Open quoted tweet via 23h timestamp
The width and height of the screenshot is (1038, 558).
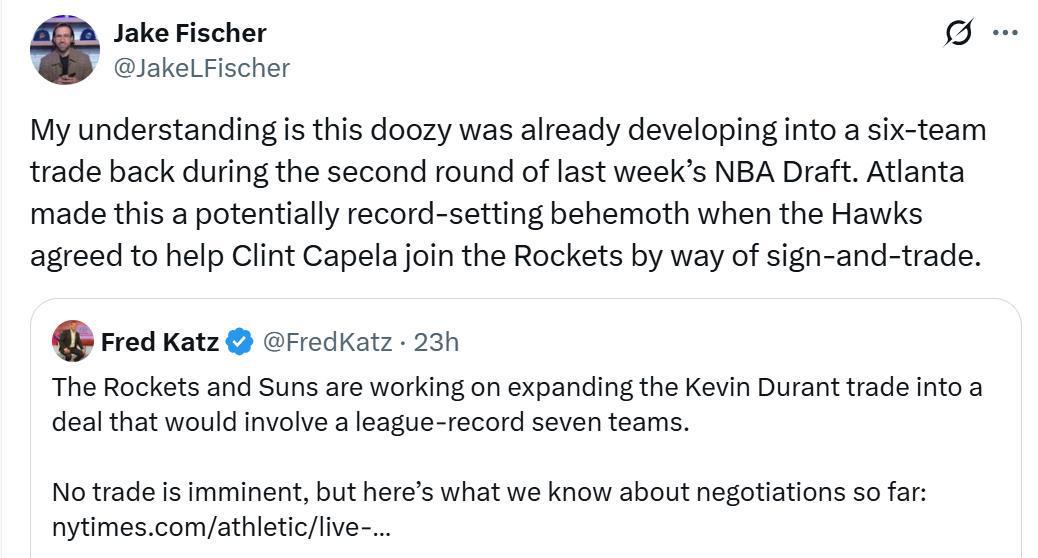(436, 342)
